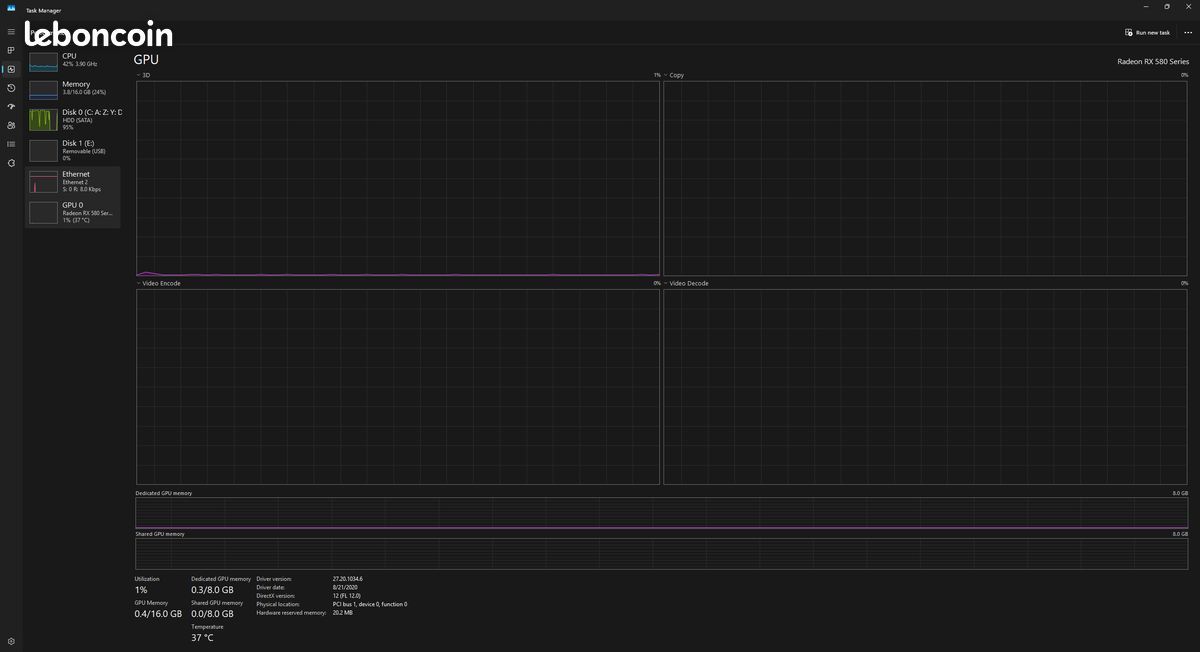The image size is (1200, 652).
Task: Click the driver date 8/21/2020
Action: click(346, 587)
